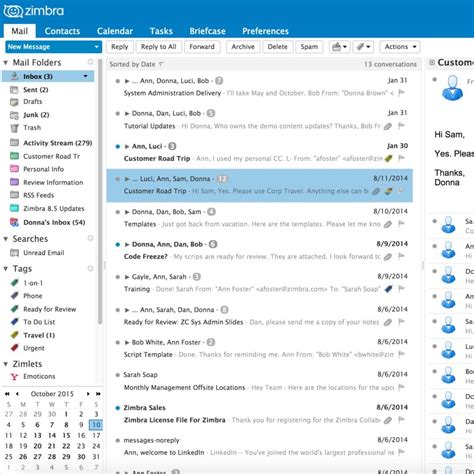Toggle read status dot of Ann, Luci conversation
This screenshot has width=474, height=474.
[x=117, y=146]
